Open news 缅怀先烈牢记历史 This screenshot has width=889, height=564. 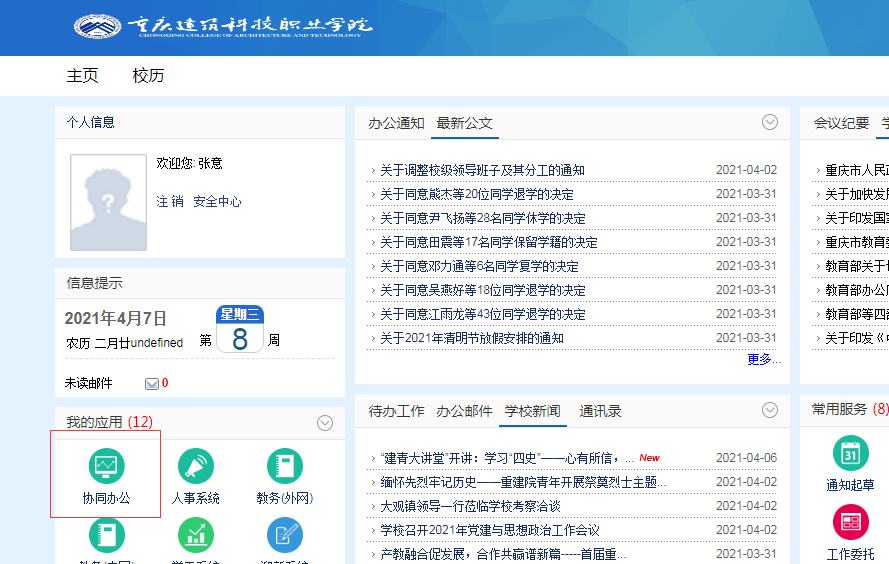point(523,482)
